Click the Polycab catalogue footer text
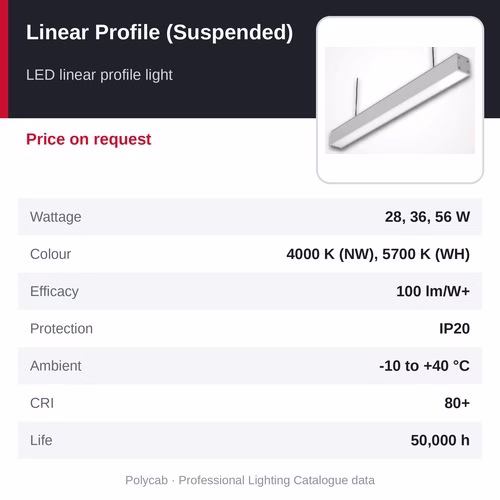 tap(250, 480)
